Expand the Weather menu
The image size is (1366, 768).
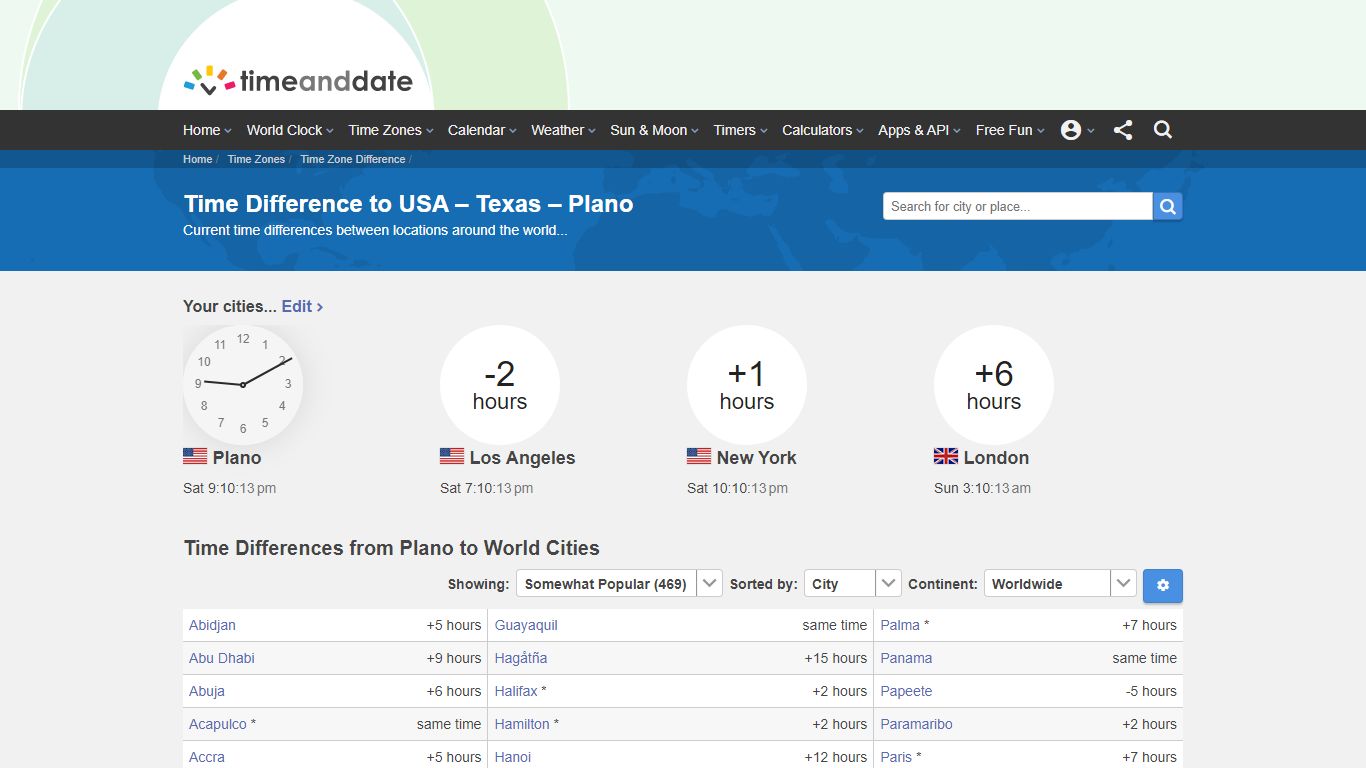[x=563, y=130]
